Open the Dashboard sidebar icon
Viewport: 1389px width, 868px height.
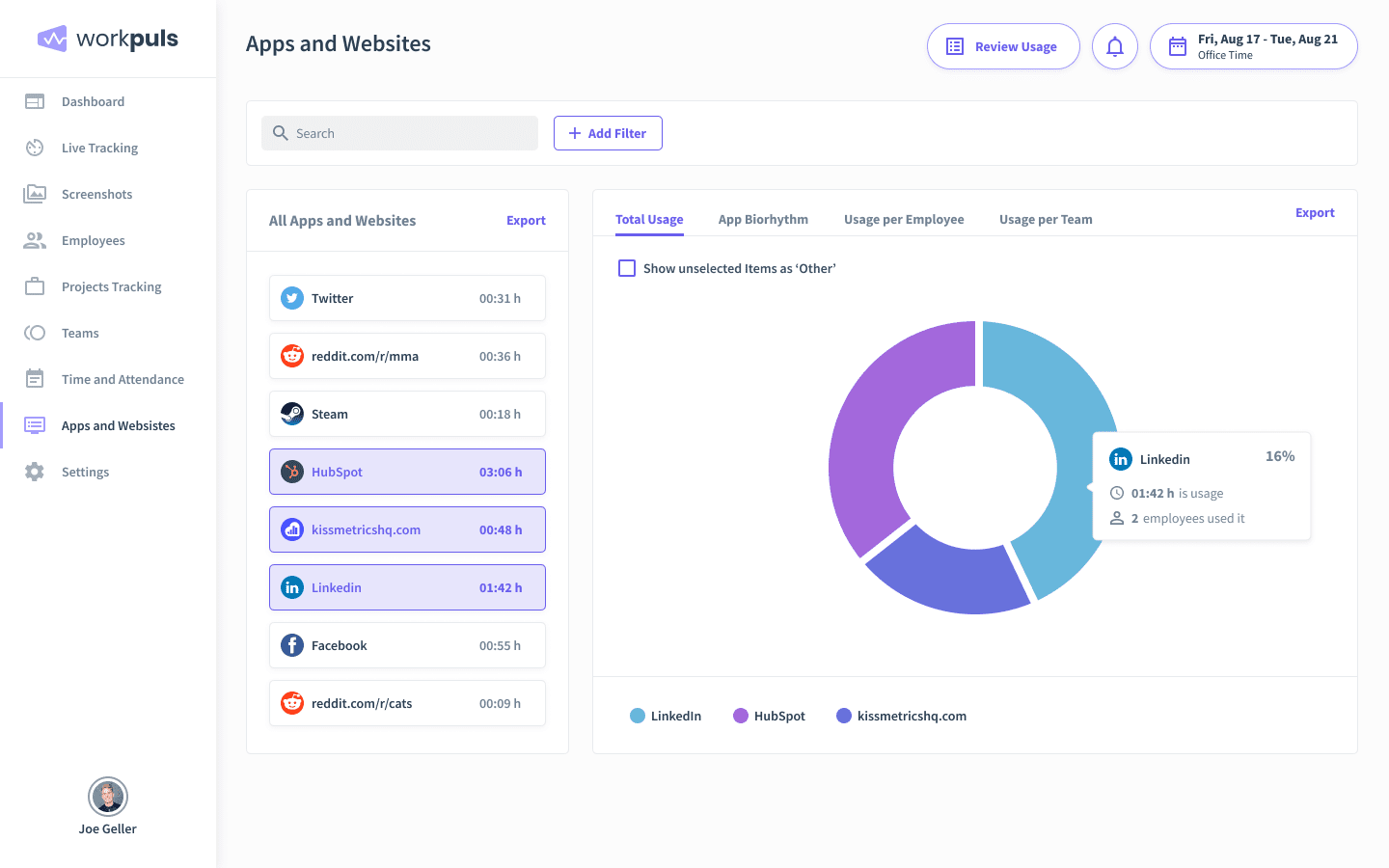coord(35,101)
